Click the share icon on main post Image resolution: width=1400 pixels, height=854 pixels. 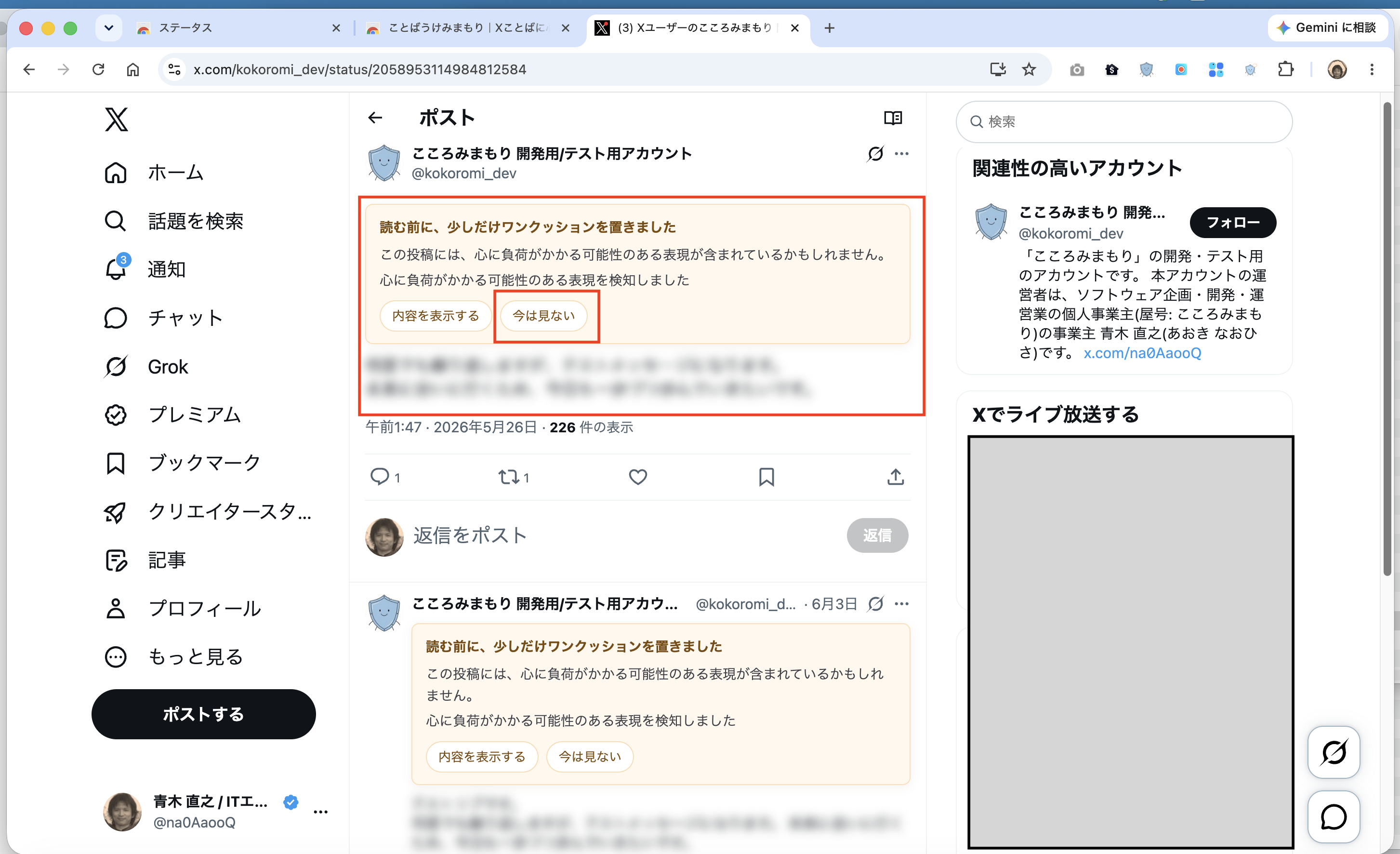coord(896,477)
